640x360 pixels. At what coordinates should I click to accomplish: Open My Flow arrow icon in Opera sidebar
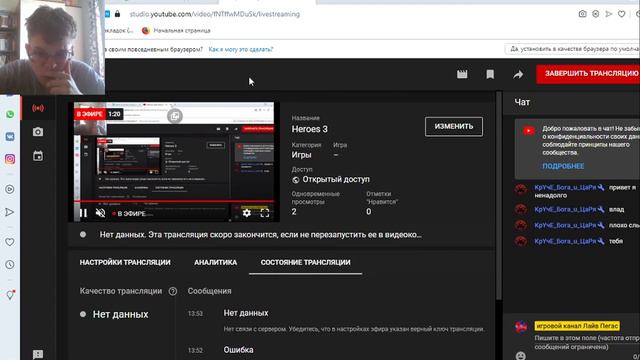(x=10, y=212)
